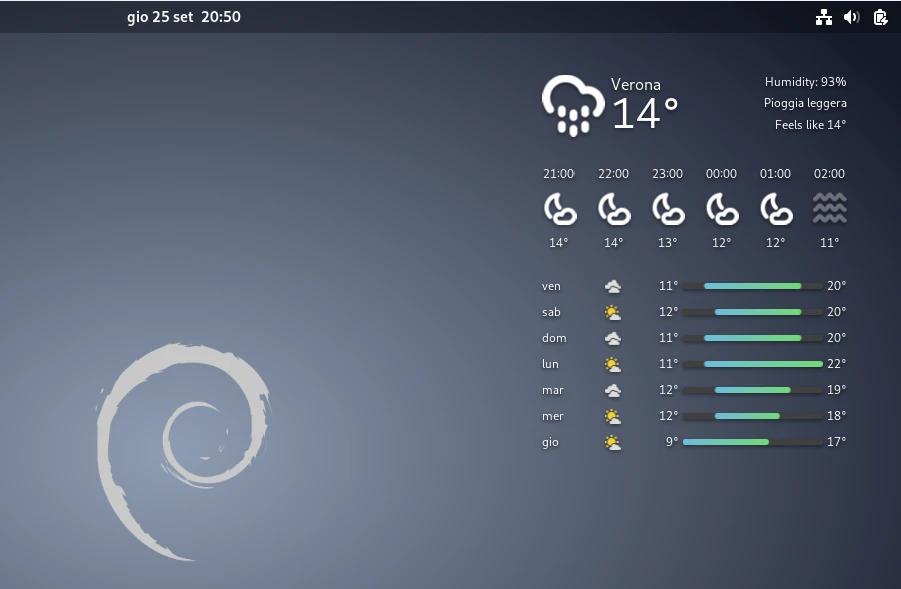This screenshot has width=901, height=589.
Task: Select the moon-cloud icon under 21:00
Action: (x=559, y=207)
